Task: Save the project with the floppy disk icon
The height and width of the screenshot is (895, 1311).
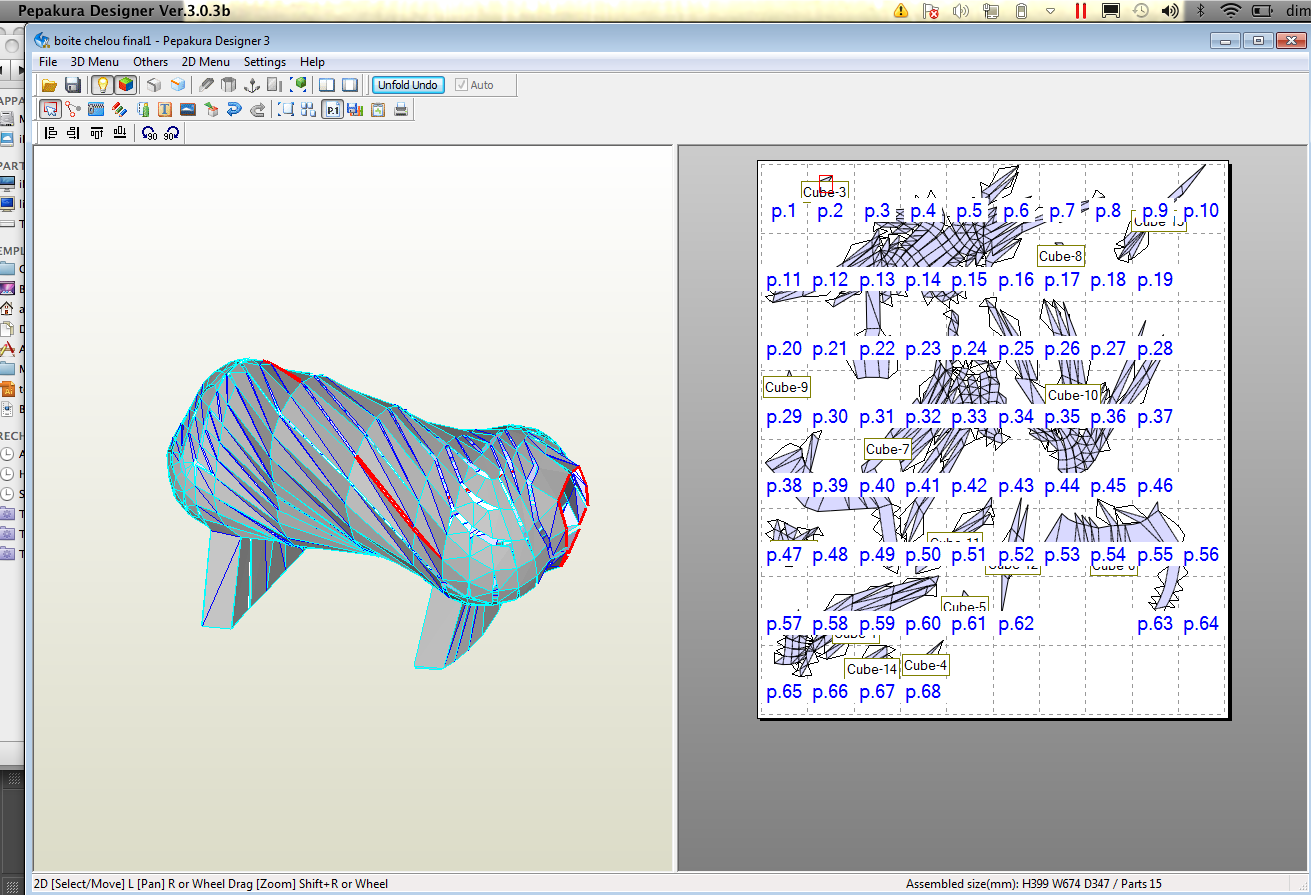Action: pyautogui.click(x=72, y=85)
